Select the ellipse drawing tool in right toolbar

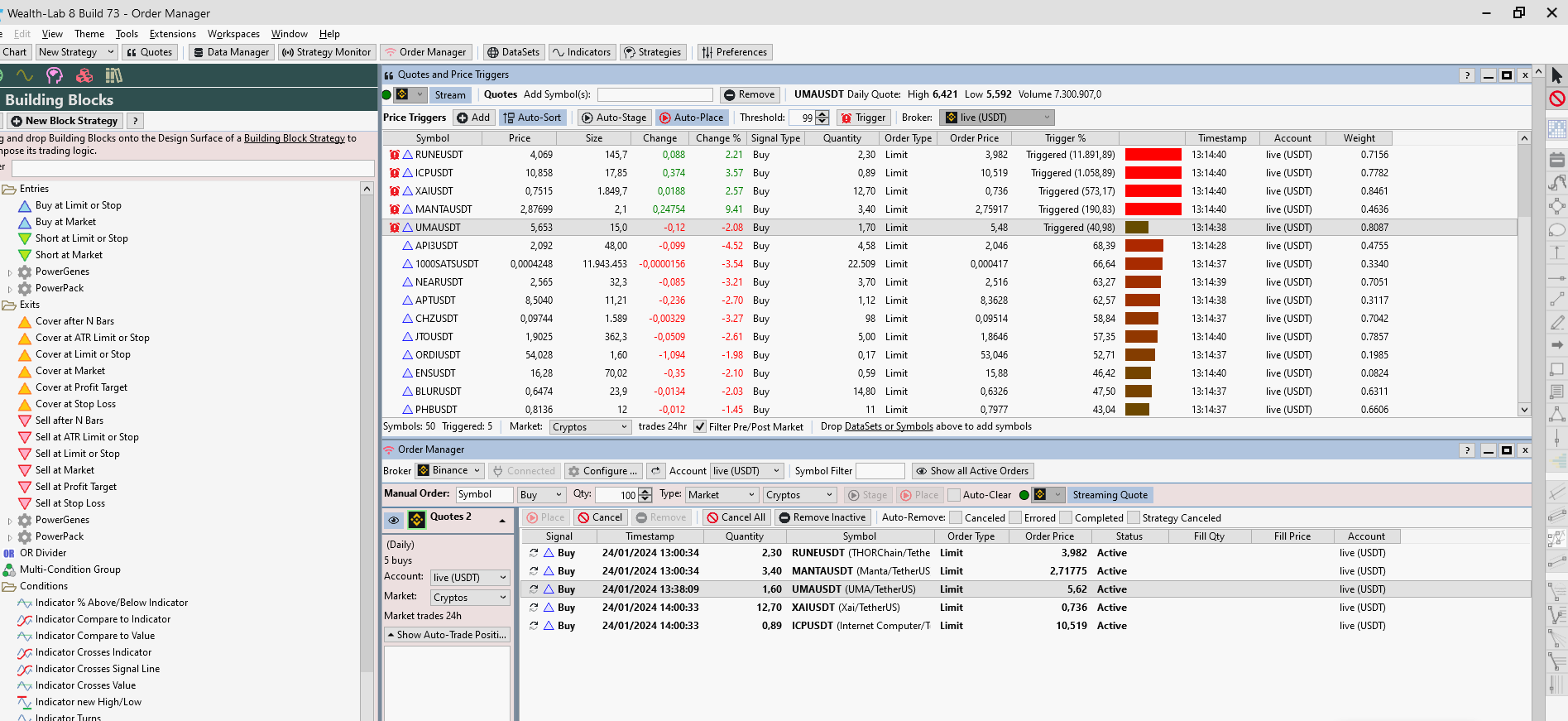tap(1556, 230)
